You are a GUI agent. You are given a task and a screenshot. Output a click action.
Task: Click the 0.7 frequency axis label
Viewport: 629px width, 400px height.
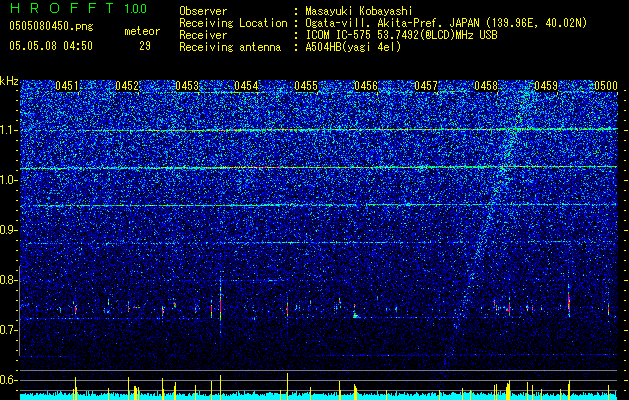[8, 330]
